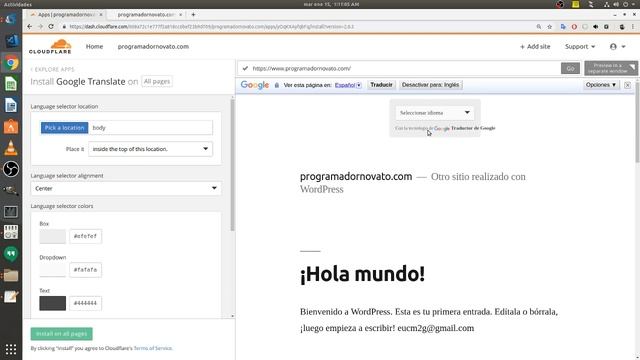The height and width of the screenshot is (360, 640).
Task: Click Add site link
Action: [x=535, y=47]
